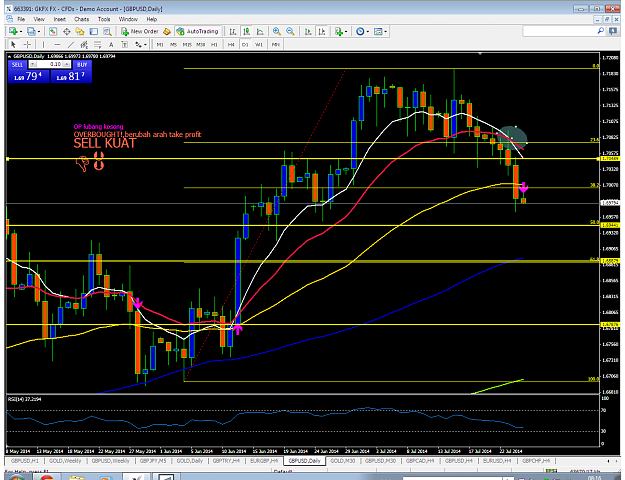Switch chart to Bar Chart type
The image size is (625, 480).
click(x=233, y=31)
